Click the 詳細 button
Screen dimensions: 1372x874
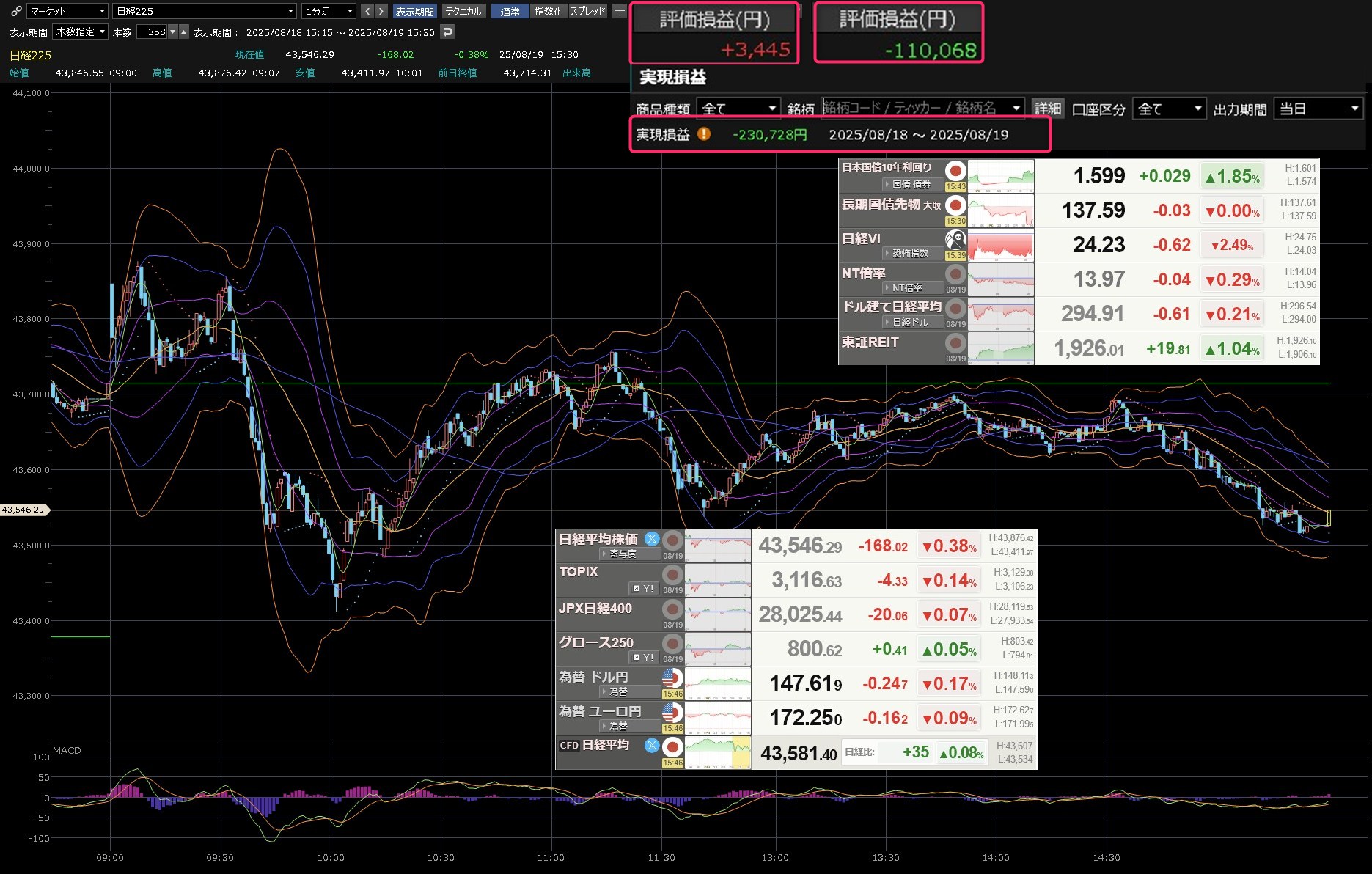[x=1048, y=109]
